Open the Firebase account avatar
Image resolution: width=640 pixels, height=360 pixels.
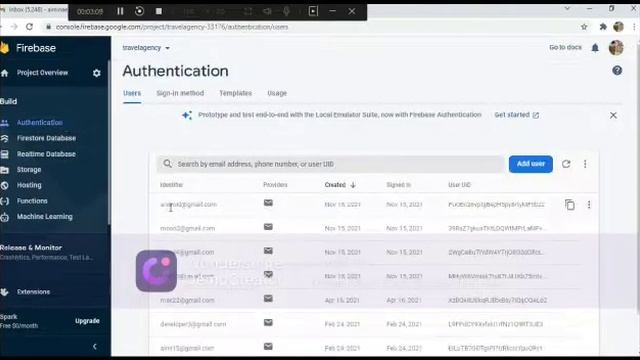[x=616, y=48]
